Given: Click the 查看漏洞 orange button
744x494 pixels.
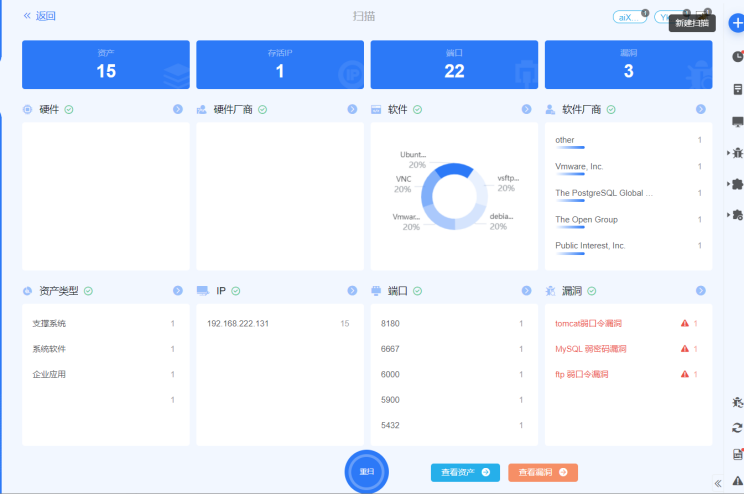Looking at the screenshot, I should click(x=542, y=472).
